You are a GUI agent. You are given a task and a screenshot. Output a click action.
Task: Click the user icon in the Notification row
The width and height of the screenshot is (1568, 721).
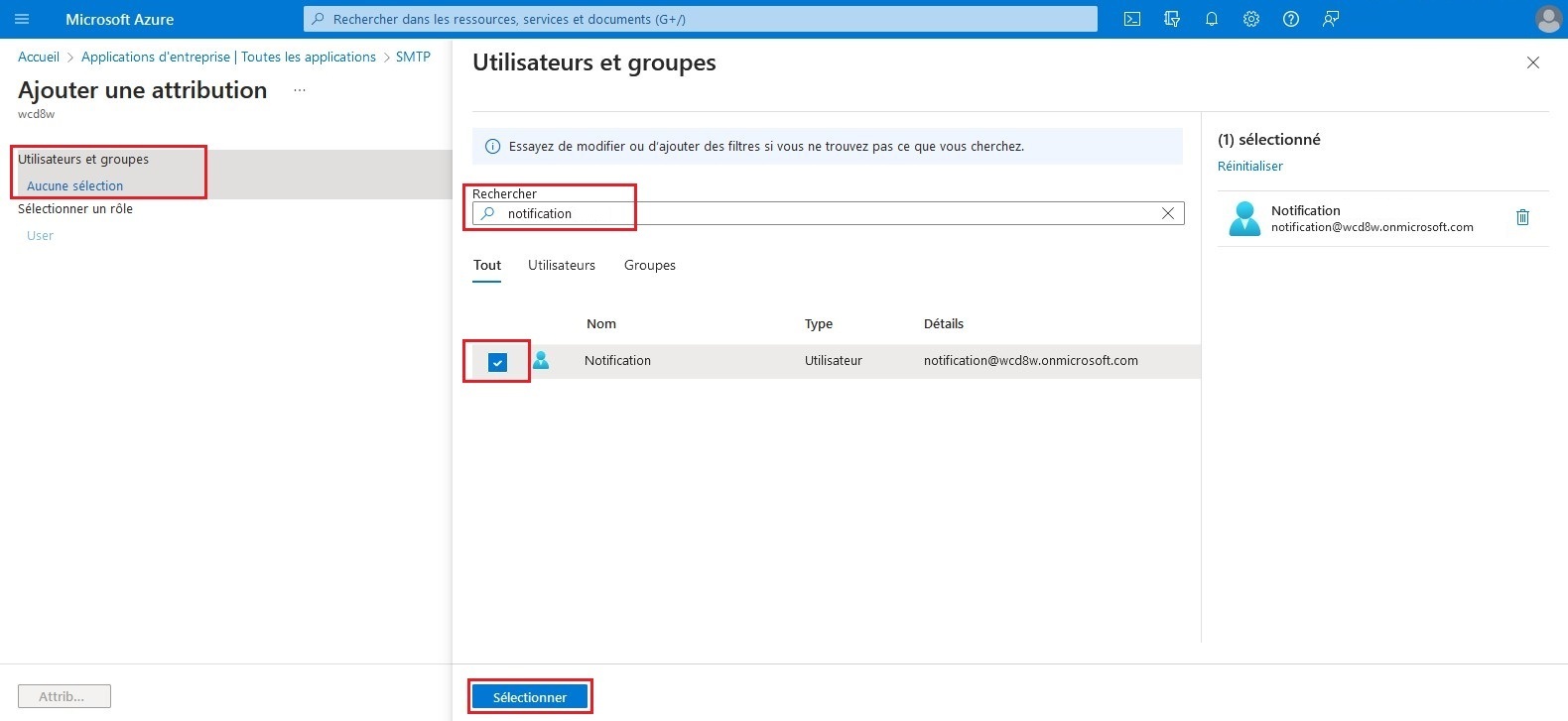pos(541,360)
